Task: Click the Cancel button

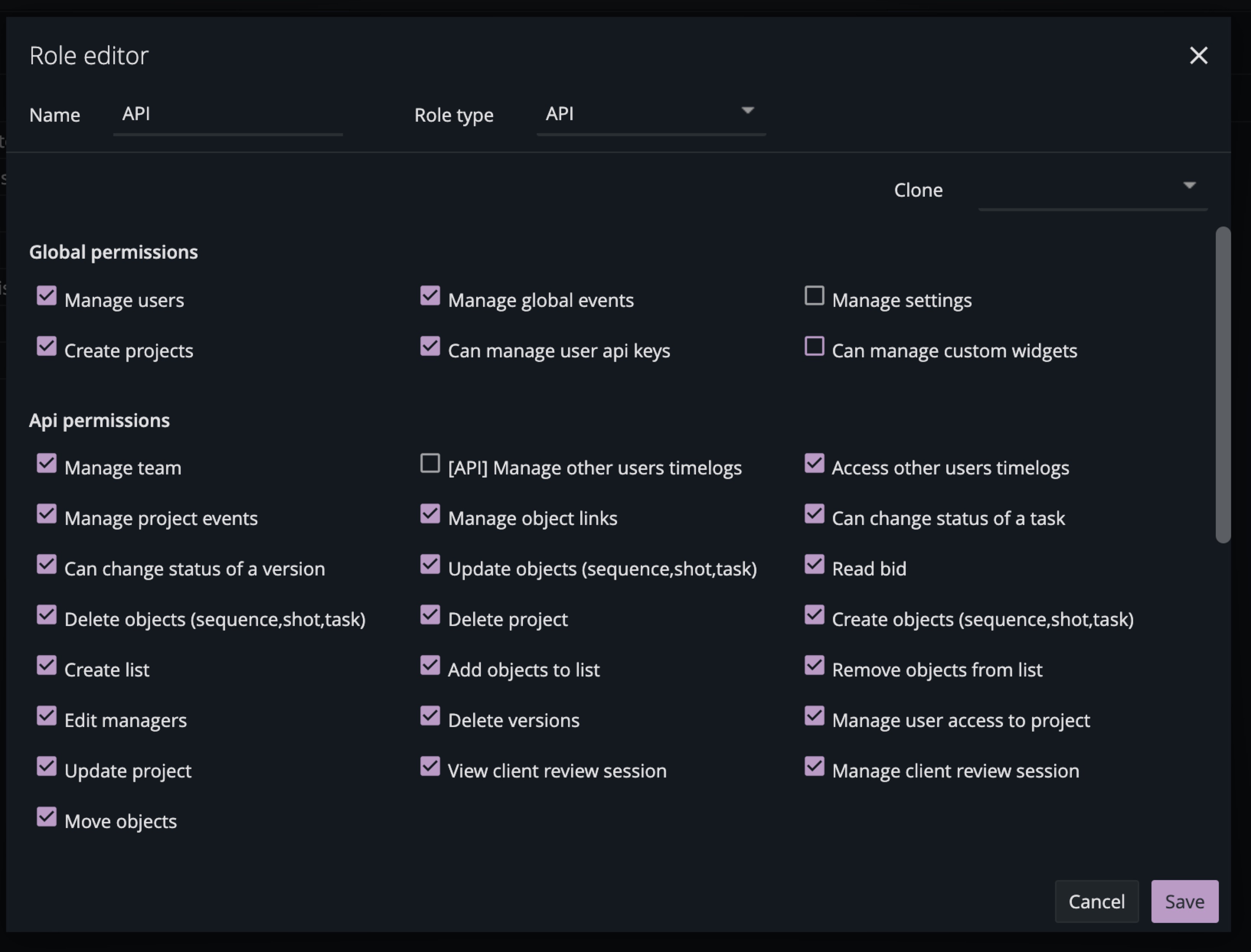Action: (1096, 901)
